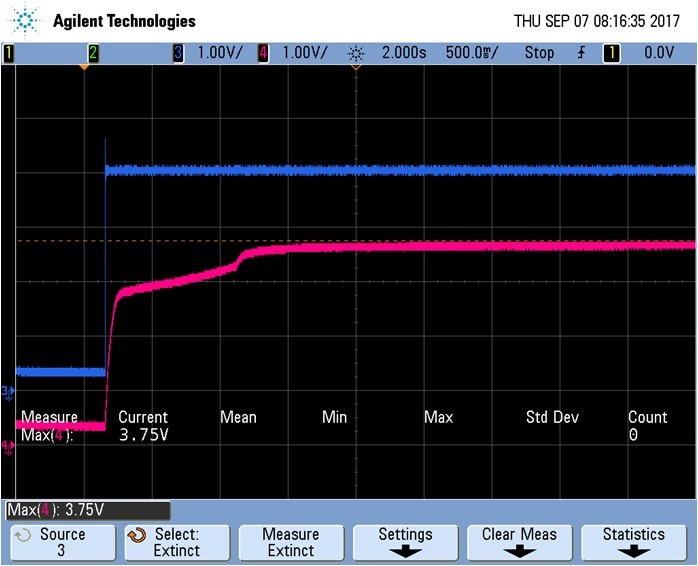This screenshot has height=566, width=698.
Task: Click the Count column header
Action: 648,417
